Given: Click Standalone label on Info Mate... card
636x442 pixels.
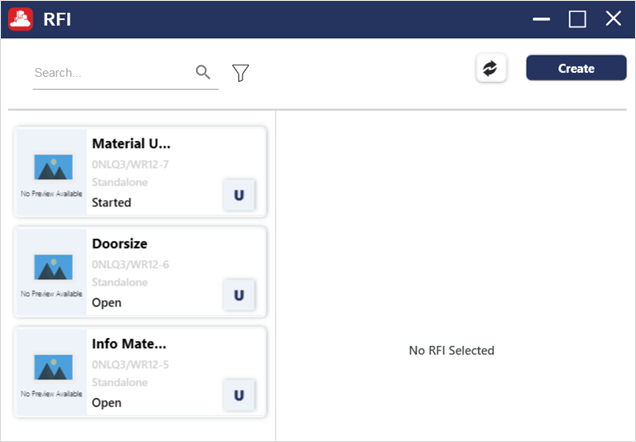Looking at the screenshot, I should coord(120,382).
